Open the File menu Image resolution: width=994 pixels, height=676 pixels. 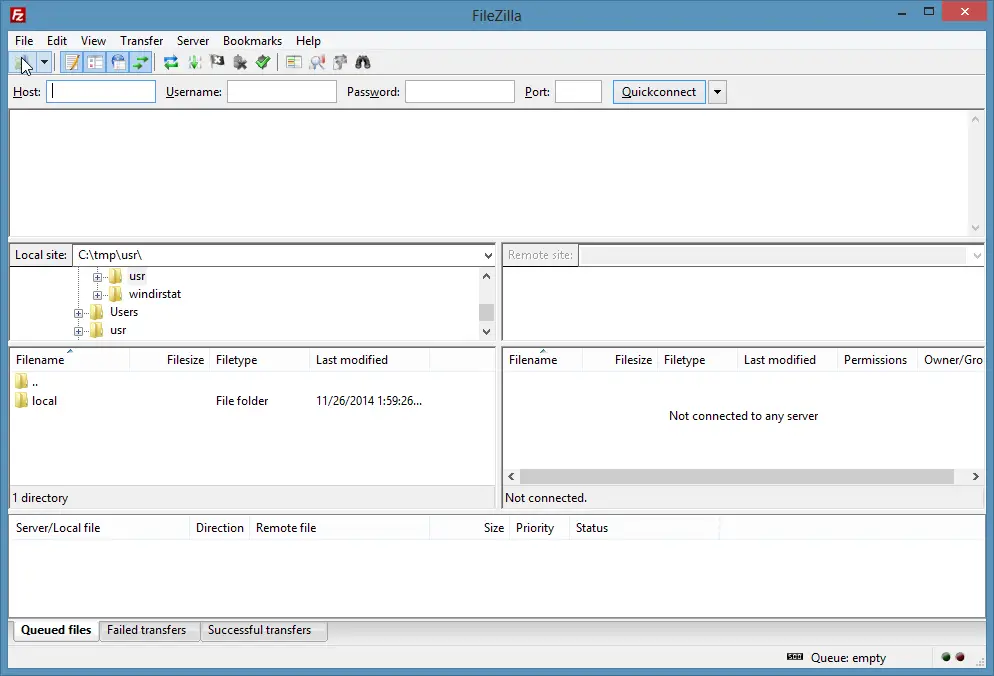point(24,41)
